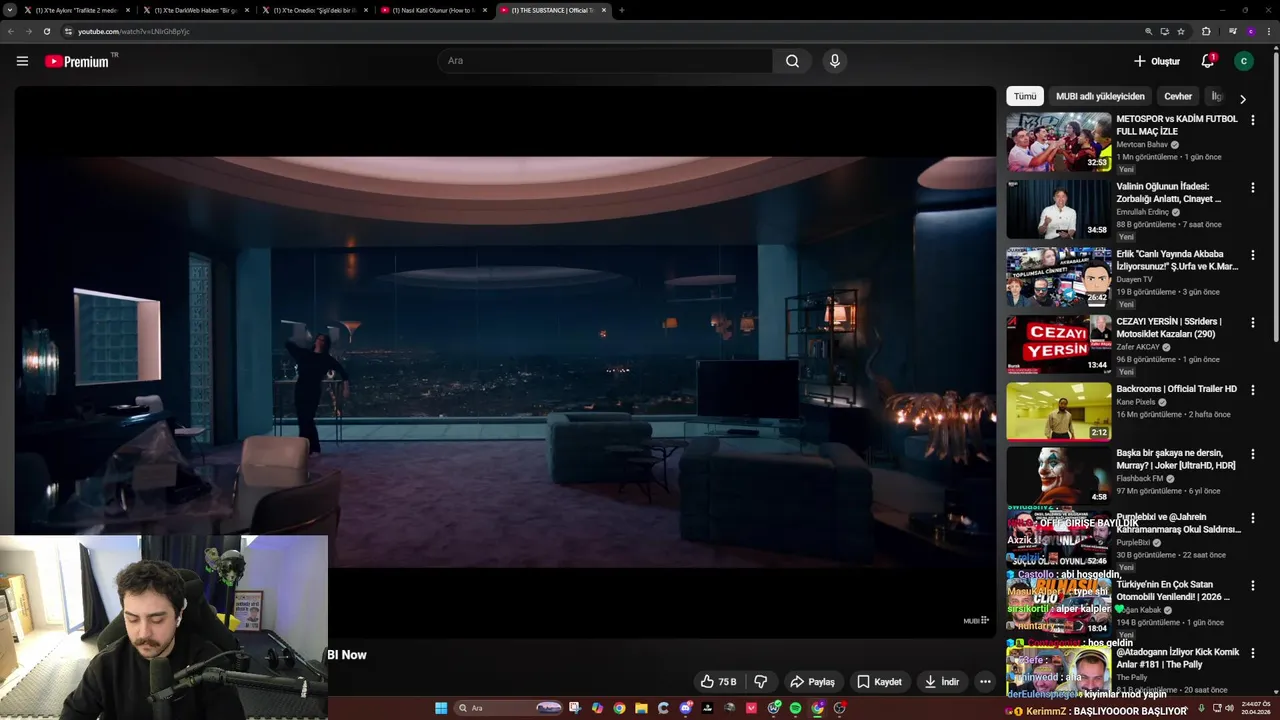The image size is (1280, 720).
Task: Open Erlik Canlı Yayında thumbnail
Action: point(1058,277)
